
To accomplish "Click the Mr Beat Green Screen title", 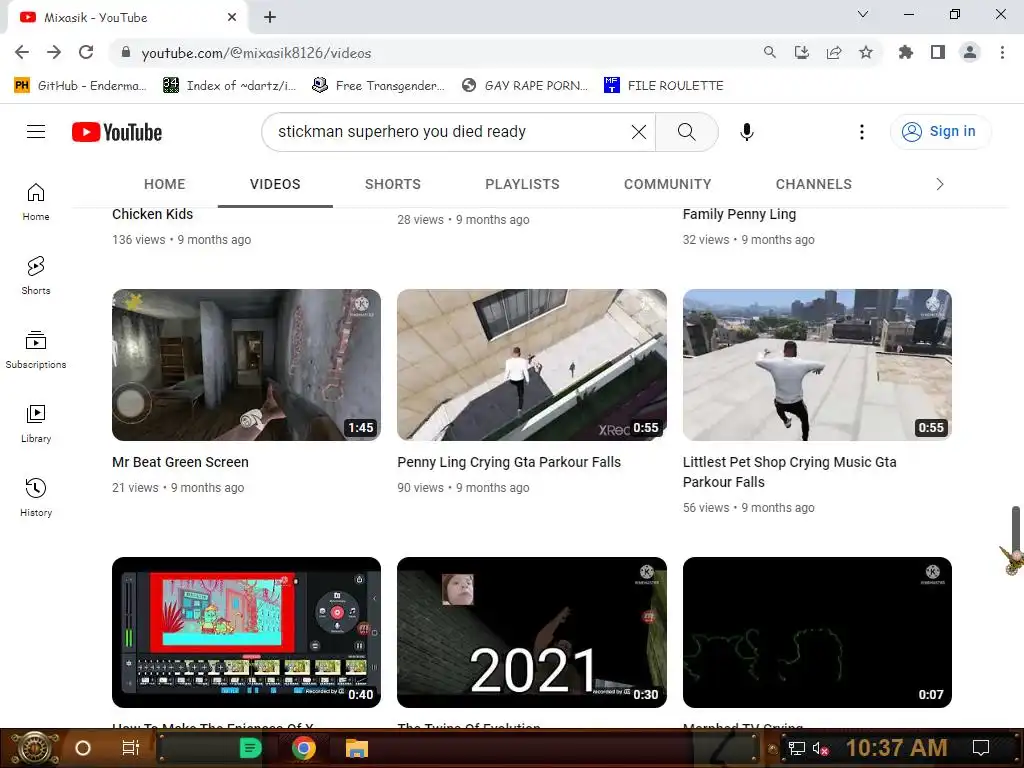I will pos(180,462).
